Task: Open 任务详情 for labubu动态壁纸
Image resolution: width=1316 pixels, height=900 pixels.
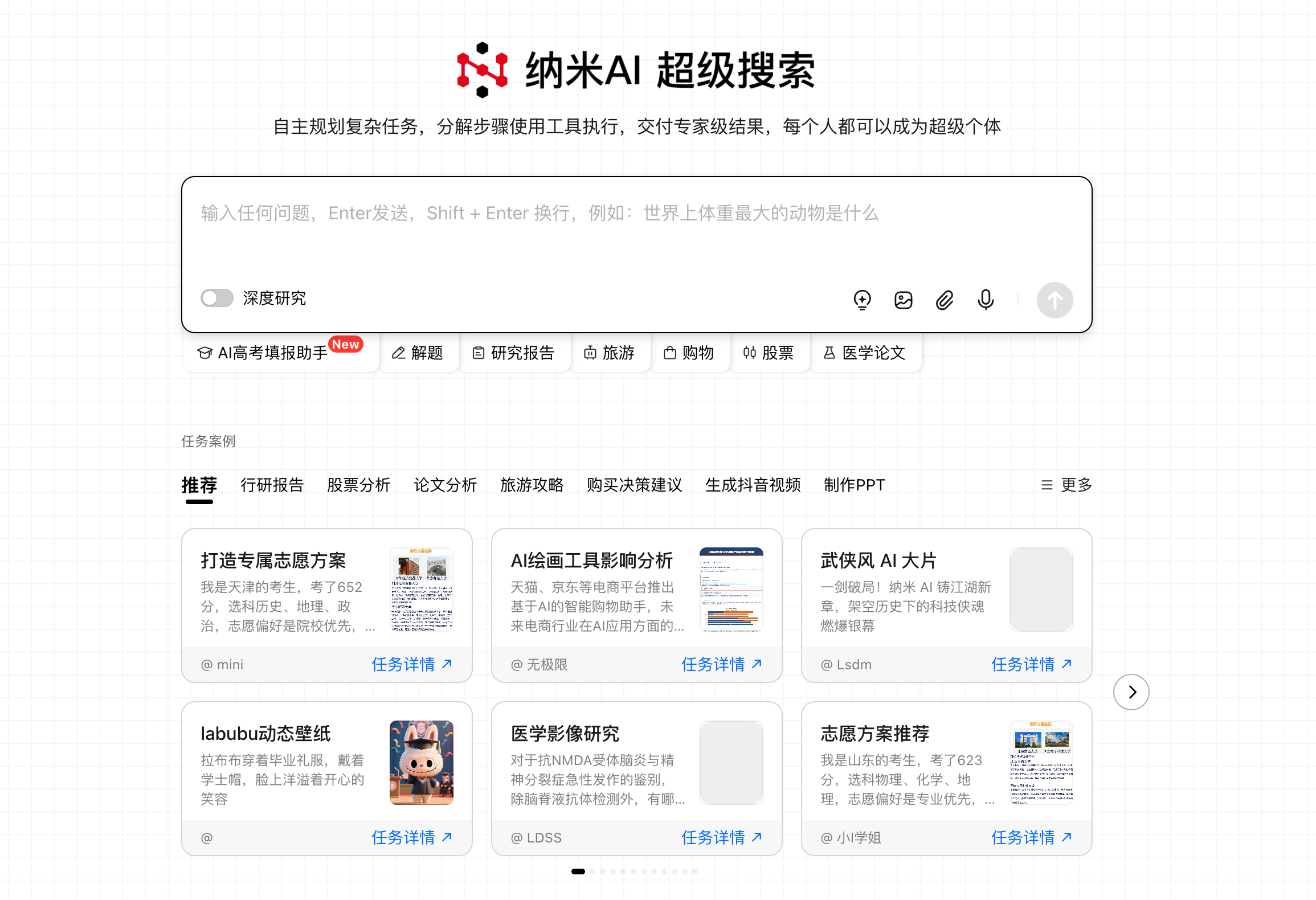Action: 412,837
